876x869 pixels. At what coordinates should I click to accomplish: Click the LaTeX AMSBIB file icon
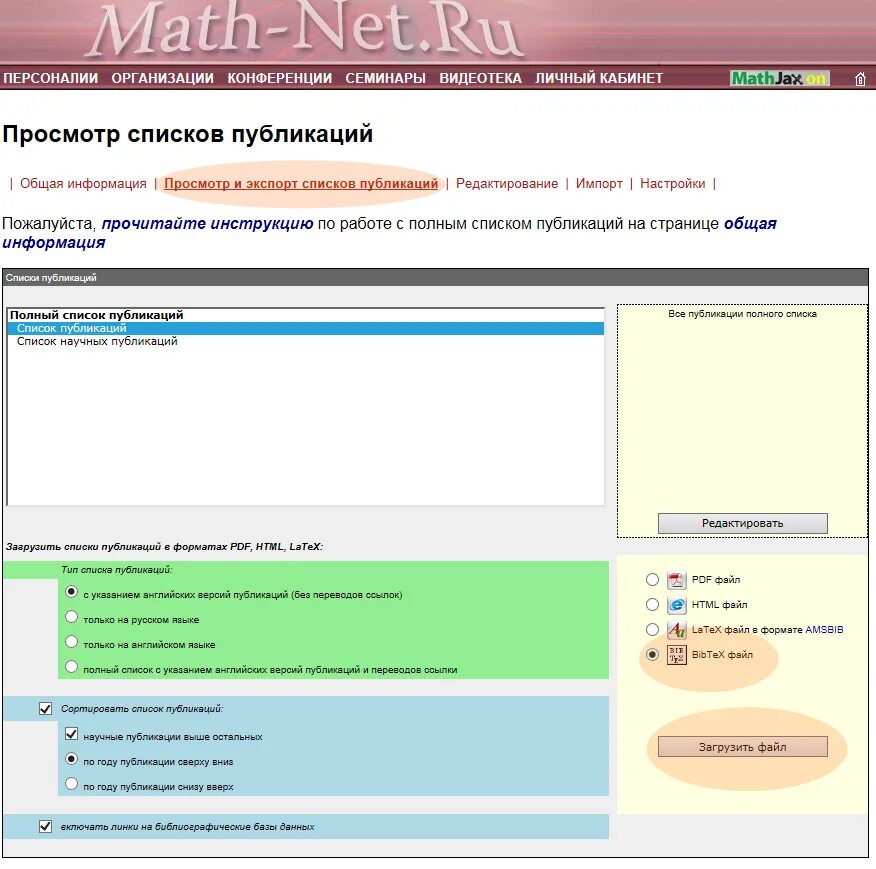(677, 630)
